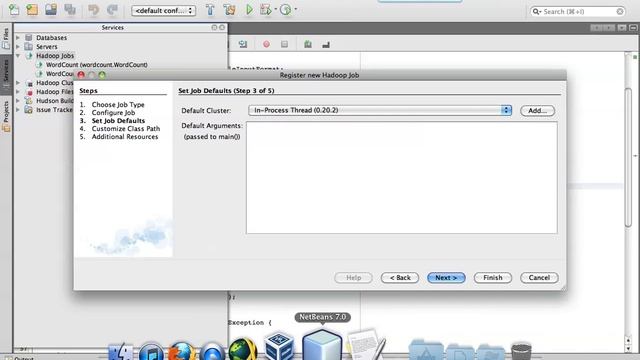Viewport: 640px width, 360px height.
Task: Select Databases in the Services tree
Action: point(51,38)
